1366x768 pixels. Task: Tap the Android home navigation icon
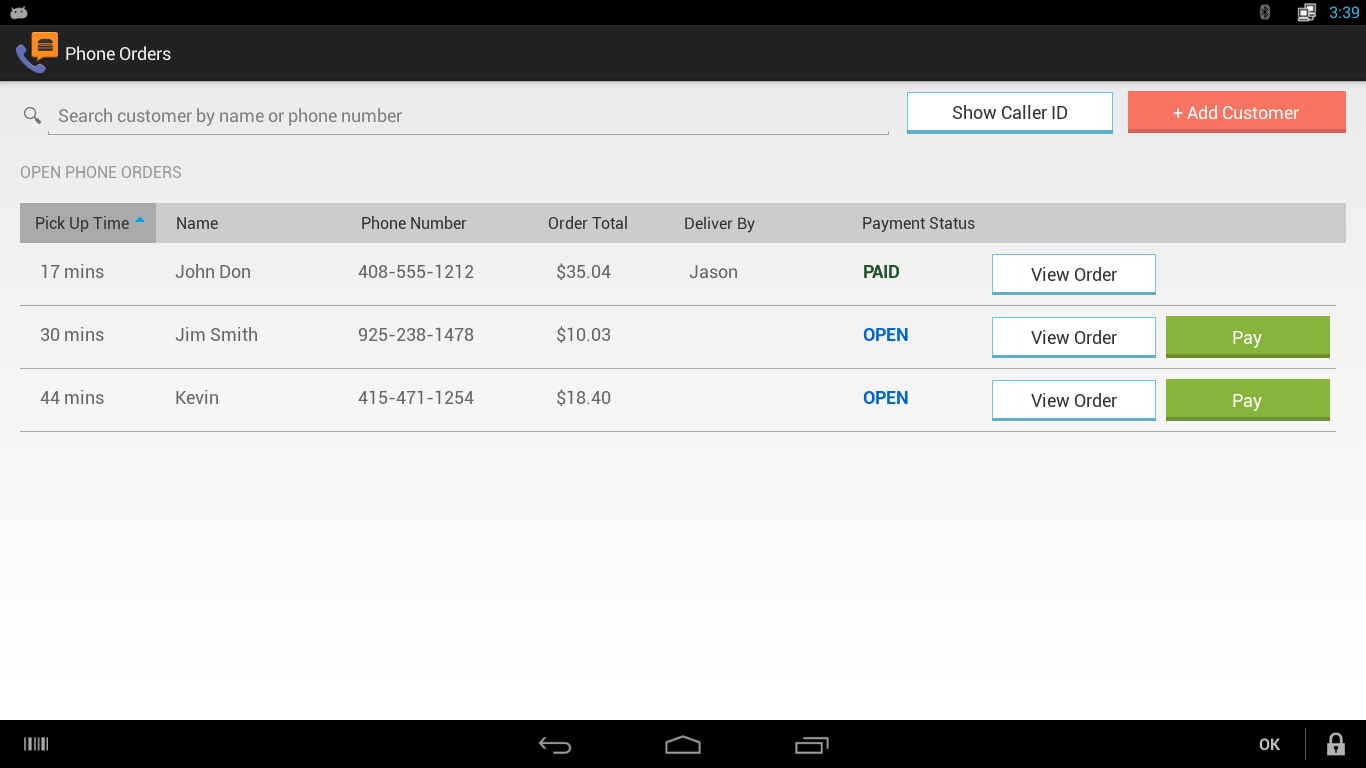point(683,745)
